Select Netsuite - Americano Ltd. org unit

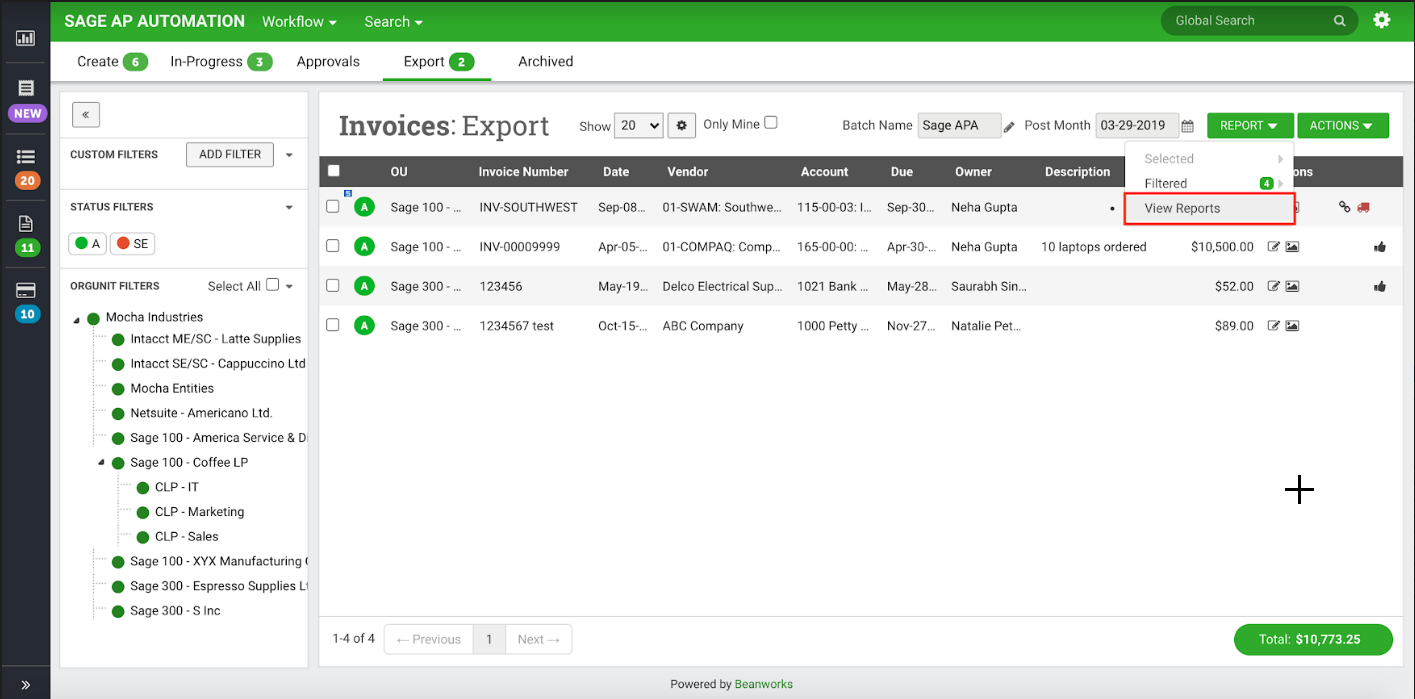pyautogui.click(x=201, y=413)
